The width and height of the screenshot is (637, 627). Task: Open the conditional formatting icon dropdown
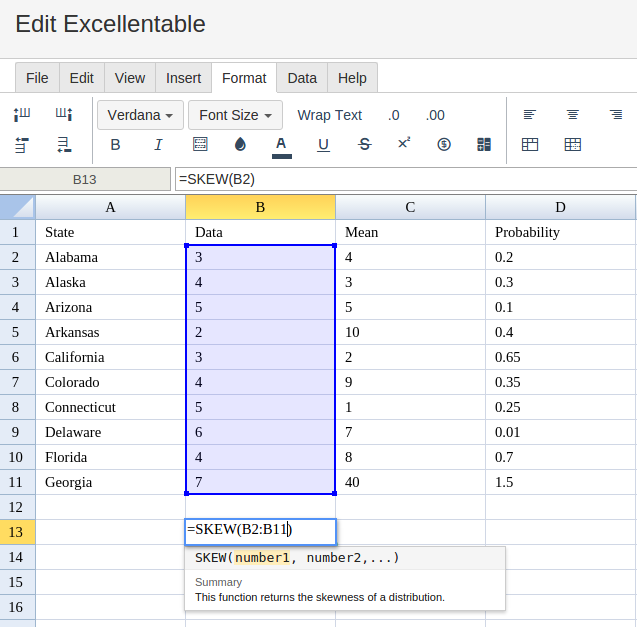point(484,145)
